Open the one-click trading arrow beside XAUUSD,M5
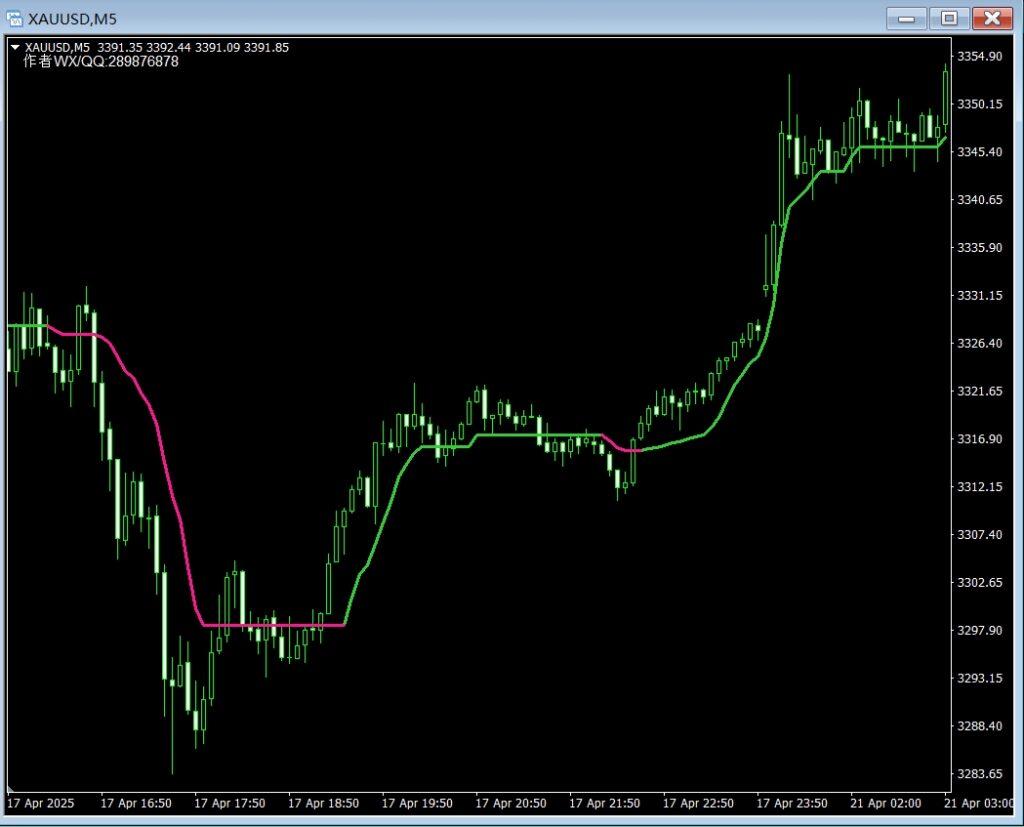The height and width of the screenshot is (827, 1024). point(14,47)
